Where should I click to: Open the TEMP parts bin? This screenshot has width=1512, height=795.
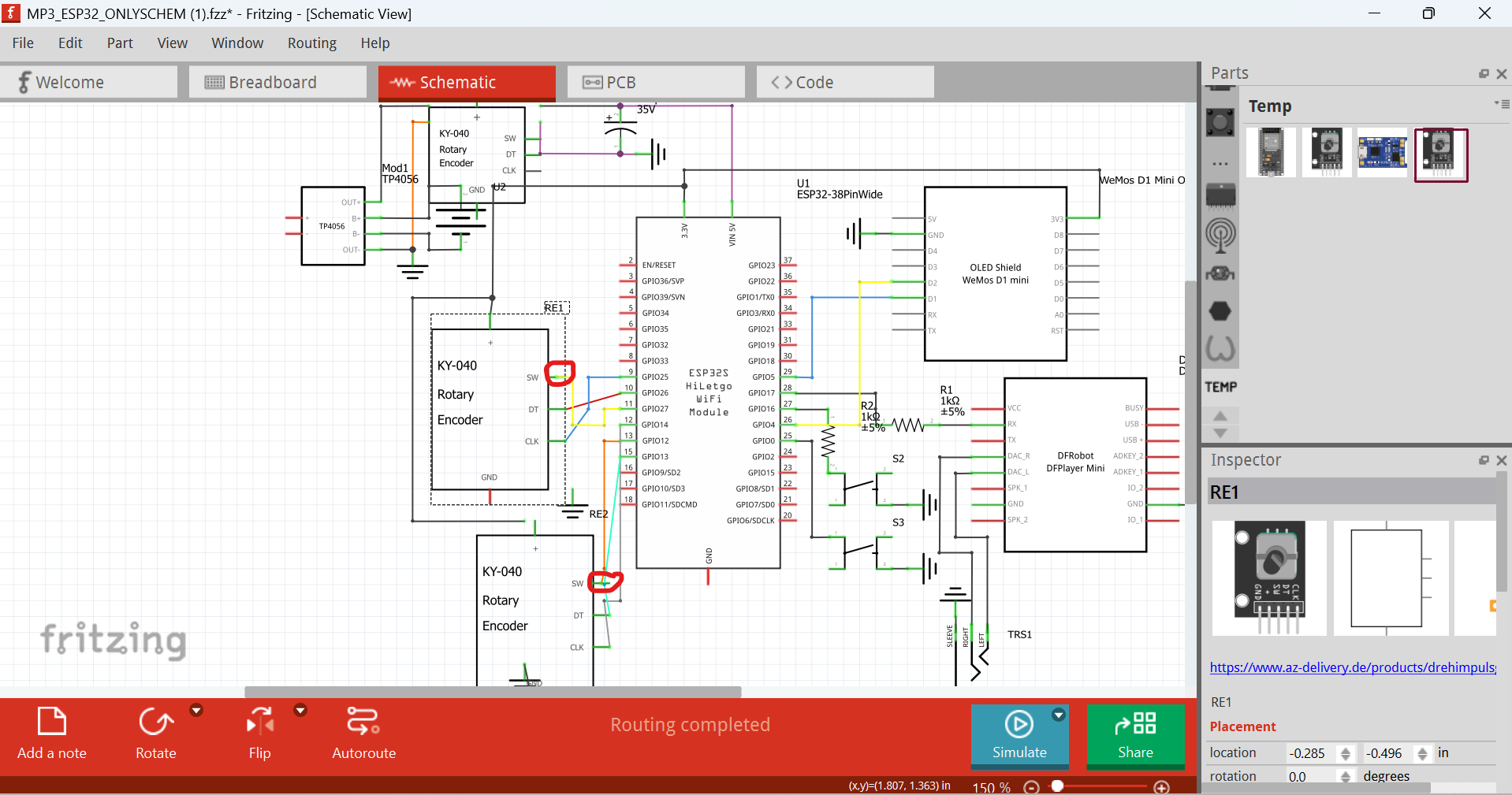1220,387
